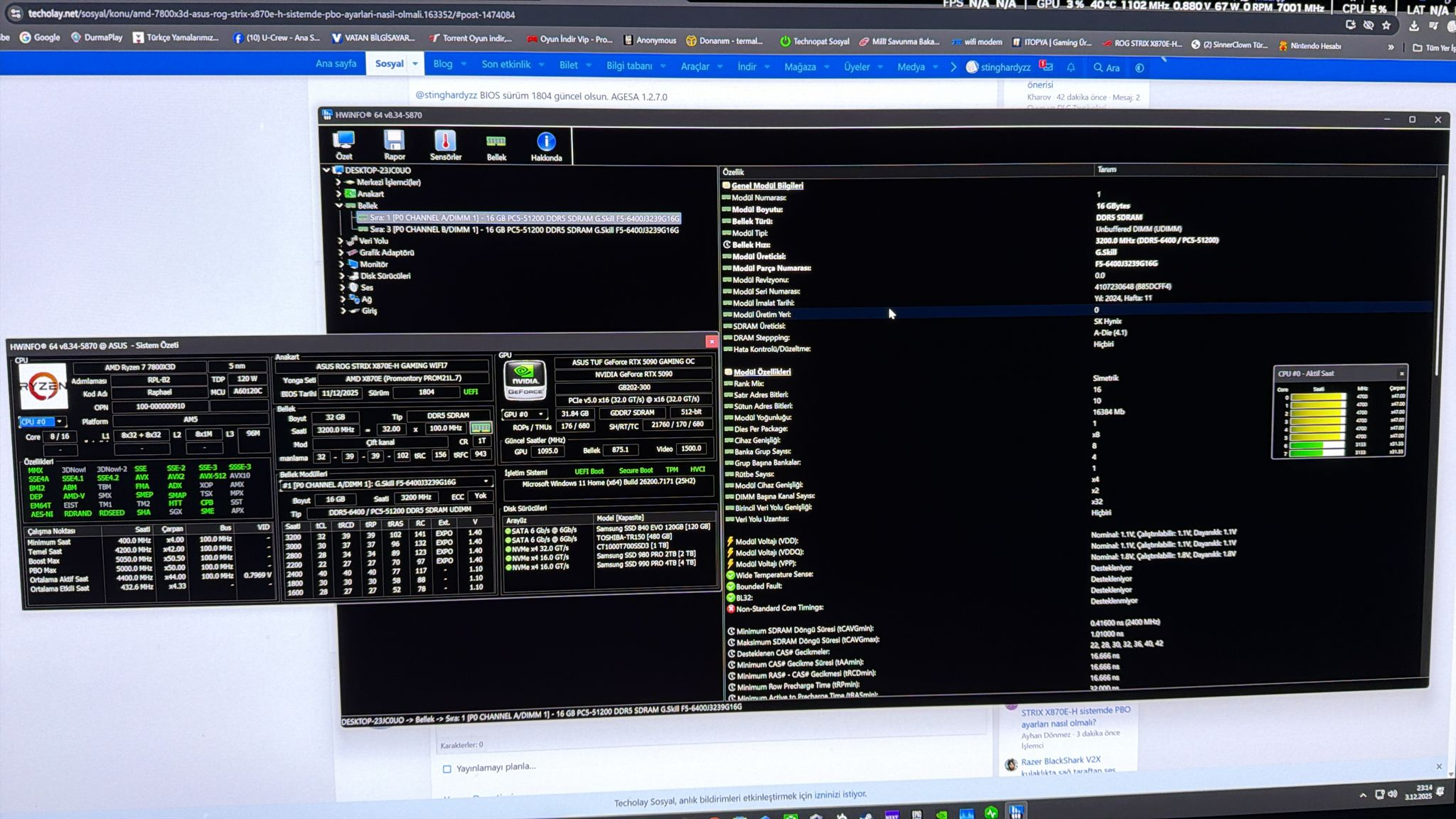Click the 'Genel Modül Bilgileri' section header
Viewport: 1456px width, 819px height.
(767, 186)
